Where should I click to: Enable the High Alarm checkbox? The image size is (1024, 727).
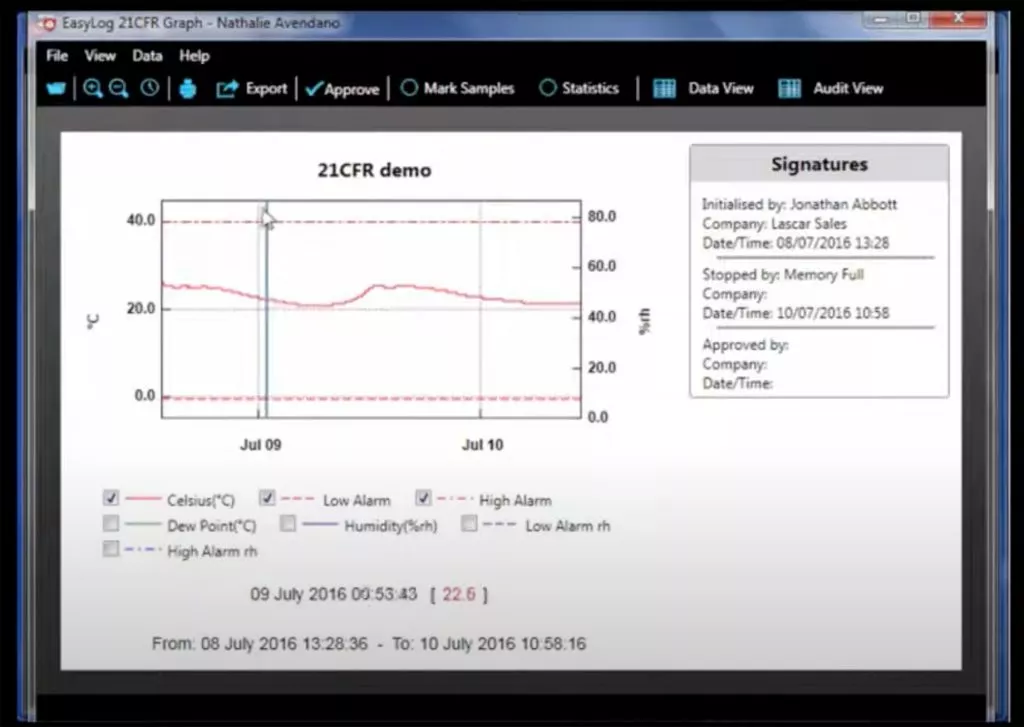[423, 497]
